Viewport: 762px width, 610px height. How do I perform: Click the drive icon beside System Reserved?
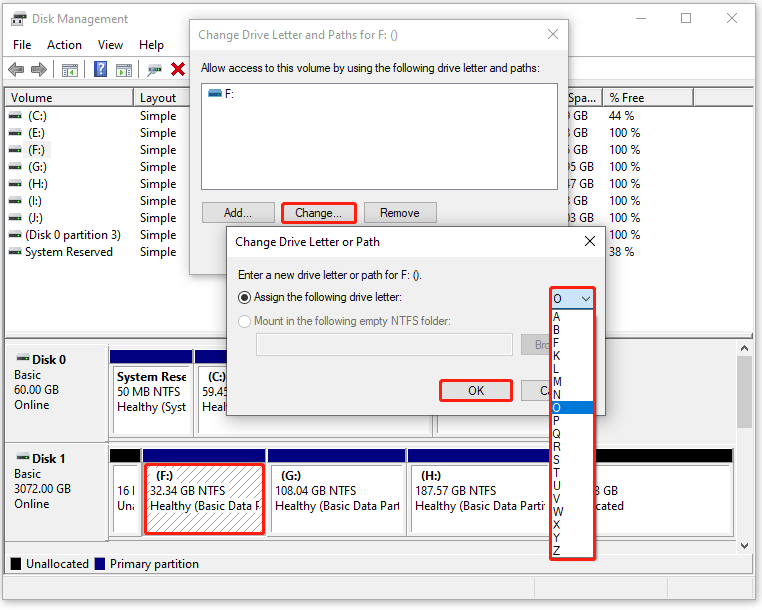(16, 252)
